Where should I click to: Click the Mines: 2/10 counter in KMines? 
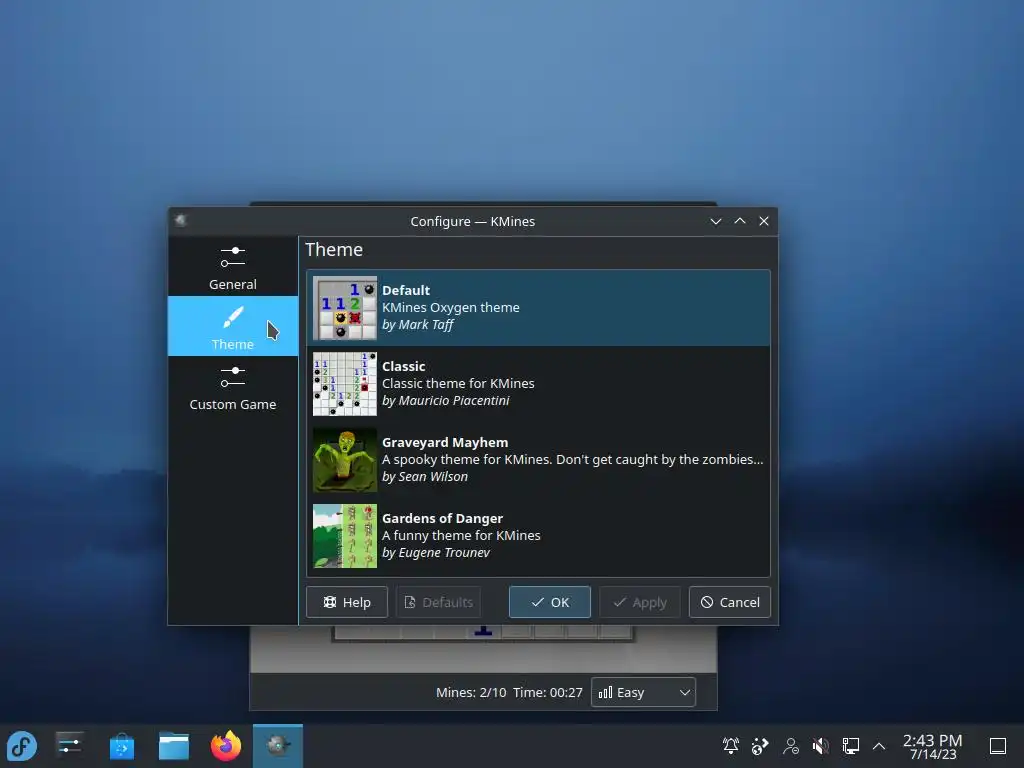coord(471,692)
